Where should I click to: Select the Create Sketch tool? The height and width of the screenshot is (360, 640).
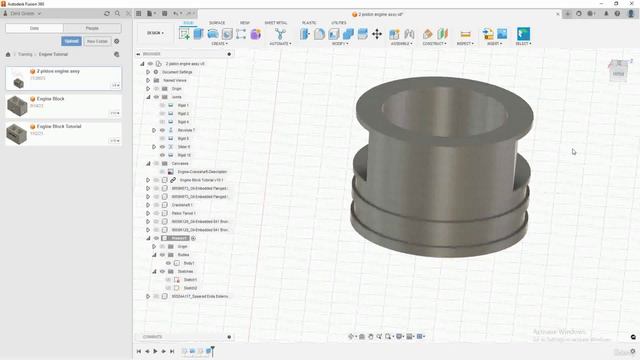[x=184, y=34]
